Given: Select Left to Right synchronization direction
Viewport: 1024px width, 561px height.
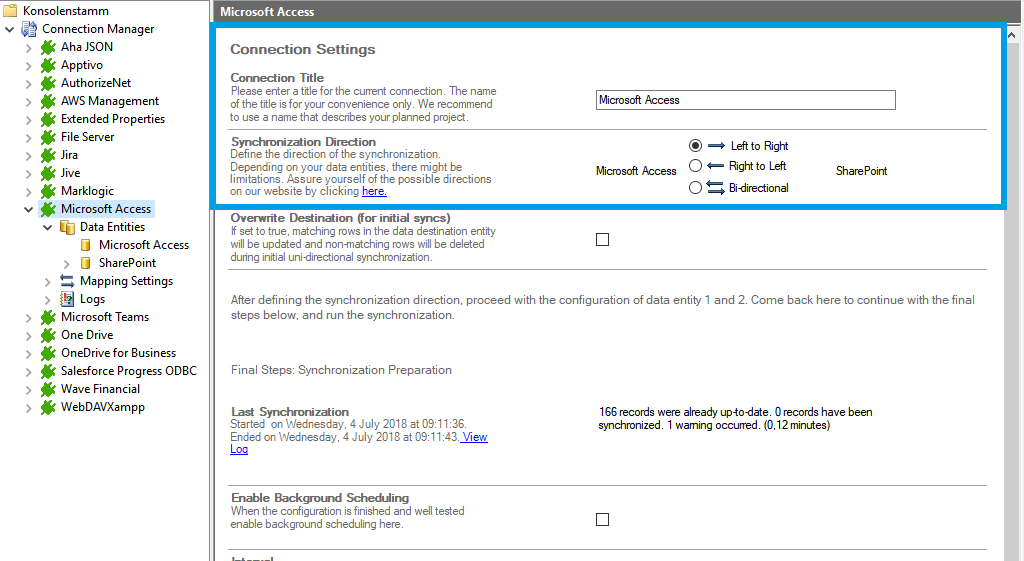Looking at the screenshot, I should click(696, 145).
